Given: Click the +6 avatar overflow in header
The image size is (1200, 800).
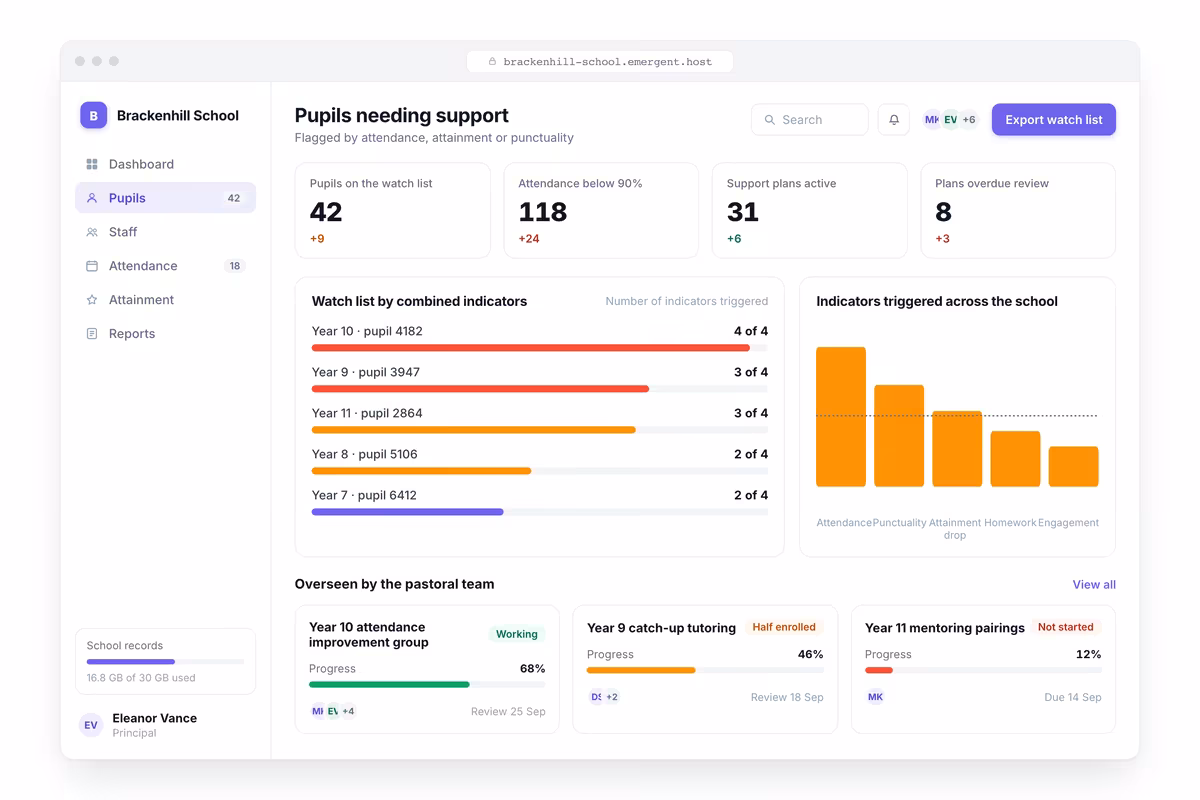Looking at the screenshot, I should 969,120.
